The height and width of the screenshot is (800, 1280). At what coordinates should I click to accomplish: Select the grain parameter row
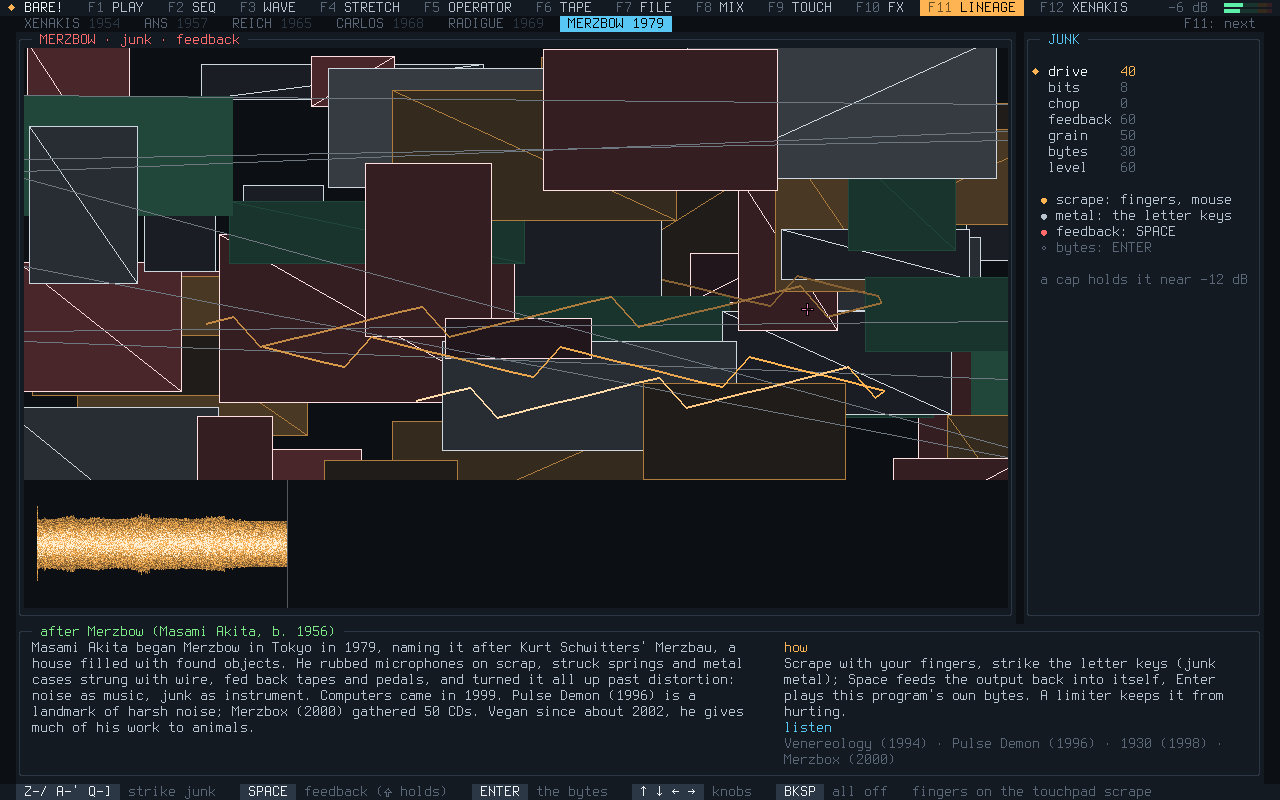tap(1092, 135)
